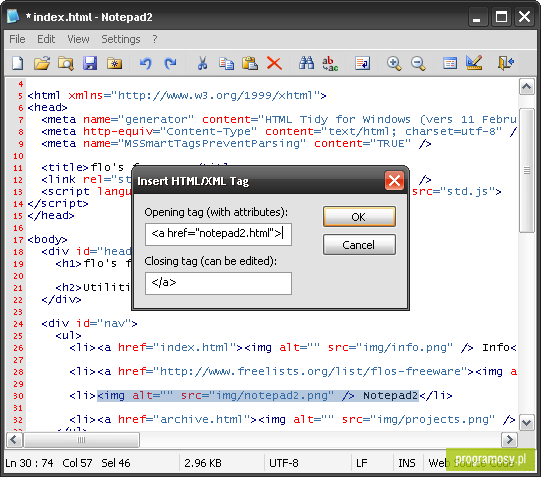Click the </head> tag on line 15
541x477 pixels.
pos(51,215)
